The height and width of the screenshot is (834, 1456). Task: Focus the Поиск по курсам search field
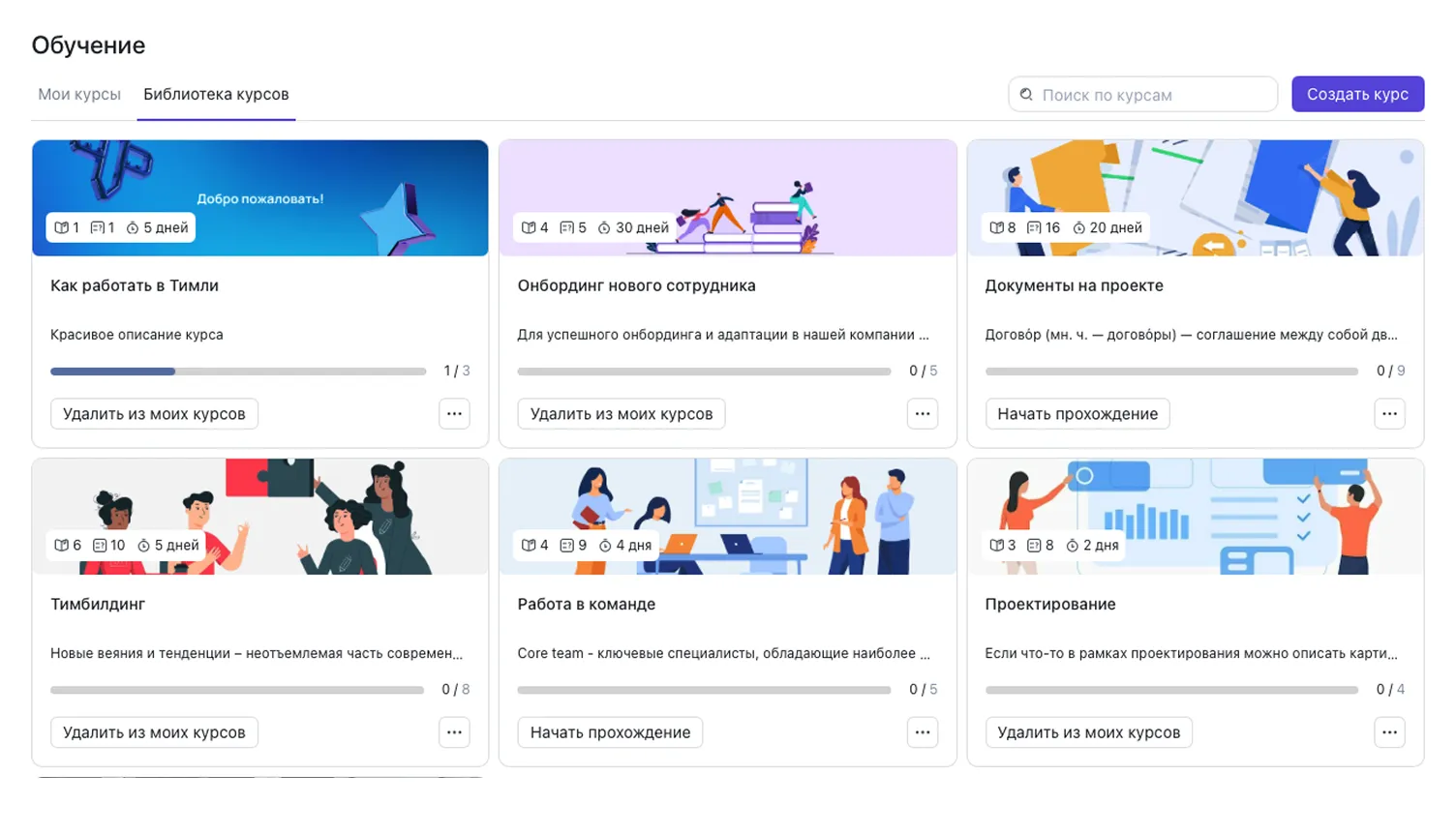(1152, 95)
